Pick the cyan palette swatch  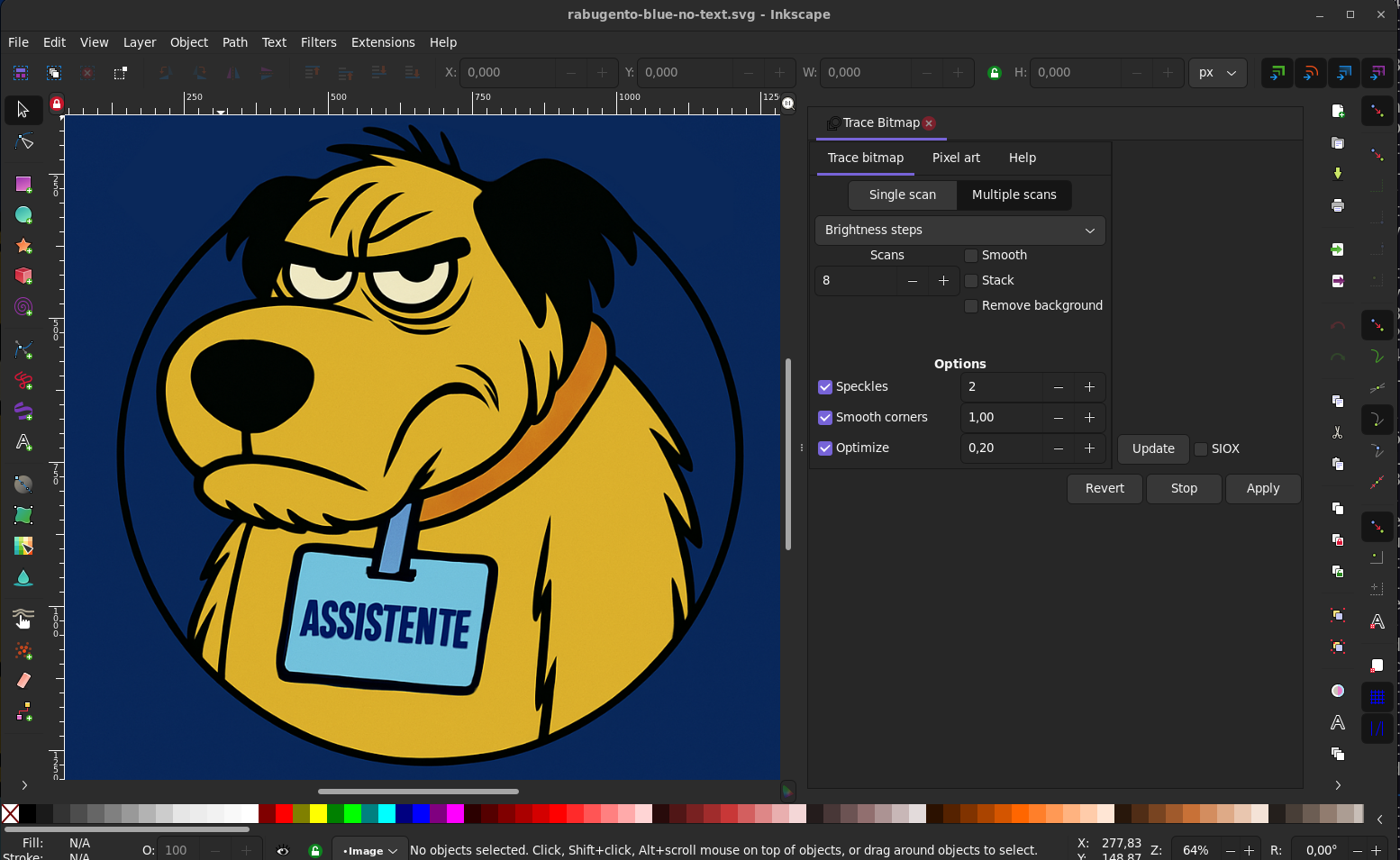click(x=386, y=814)
